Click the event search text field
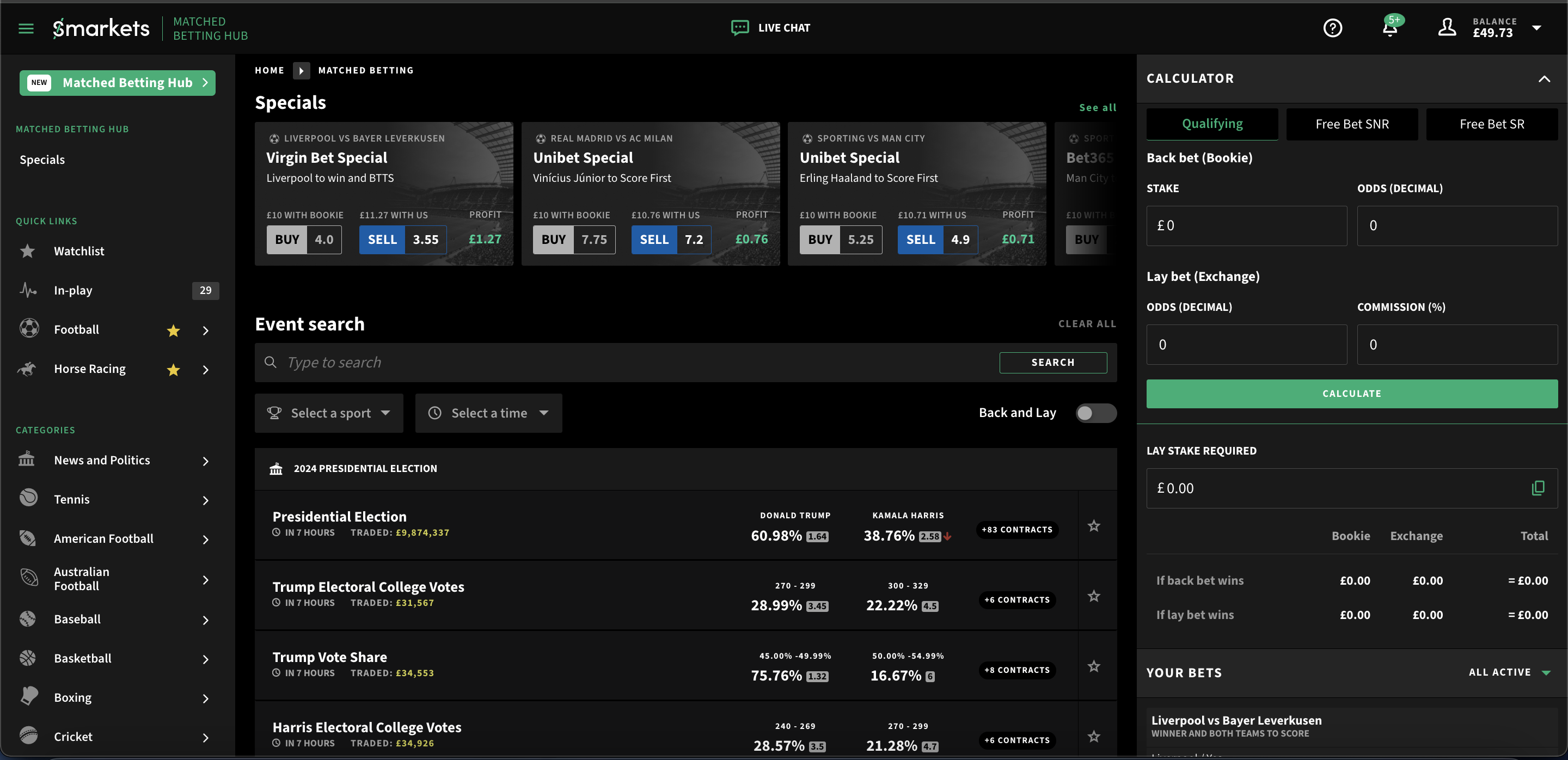 [x=639, y=363]
